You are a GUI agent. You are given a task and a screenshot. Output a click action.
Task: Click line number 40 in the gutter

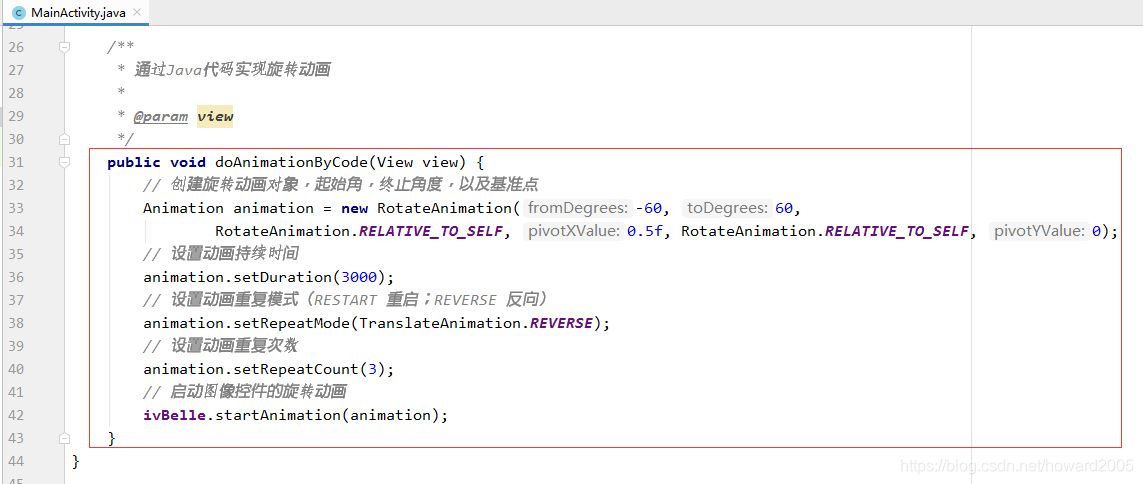point(16,369)
